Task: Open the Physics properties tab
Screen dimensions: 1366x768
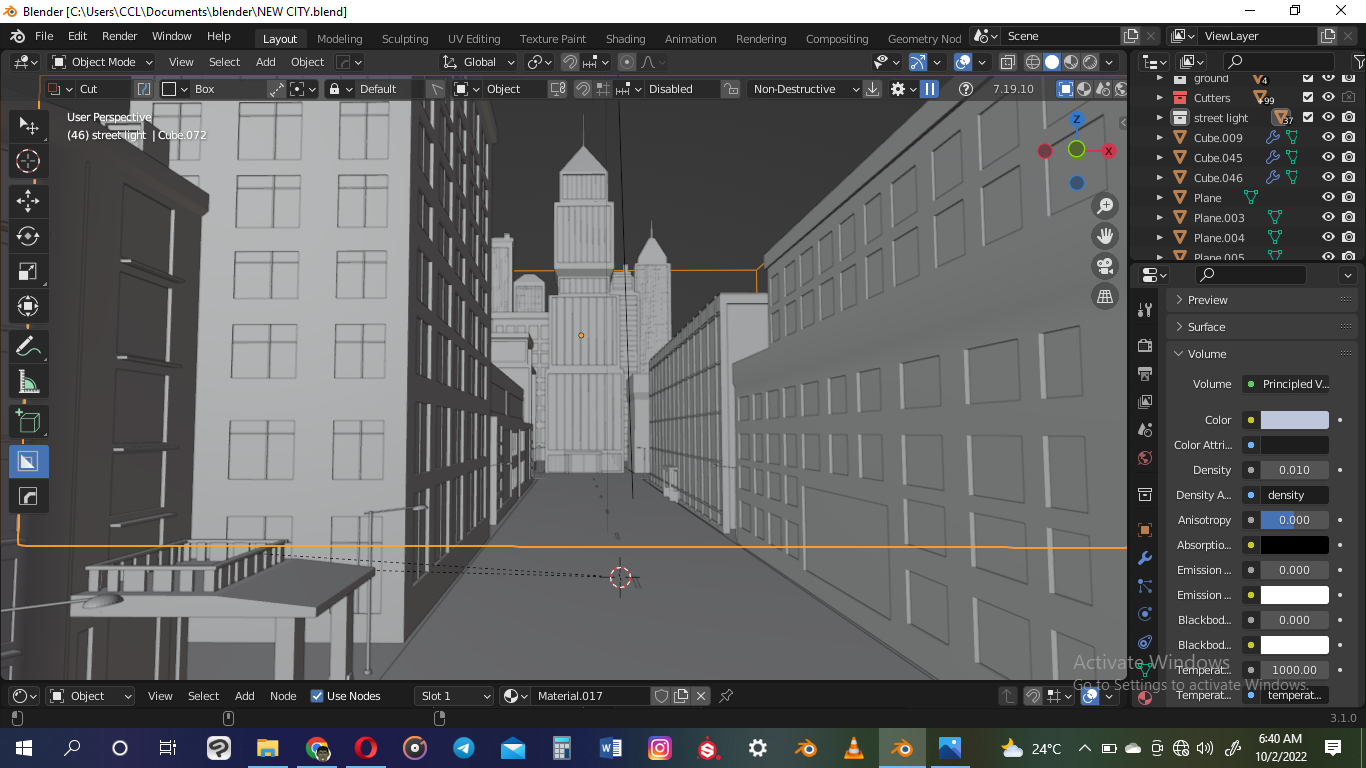Action: (1145, 614)
